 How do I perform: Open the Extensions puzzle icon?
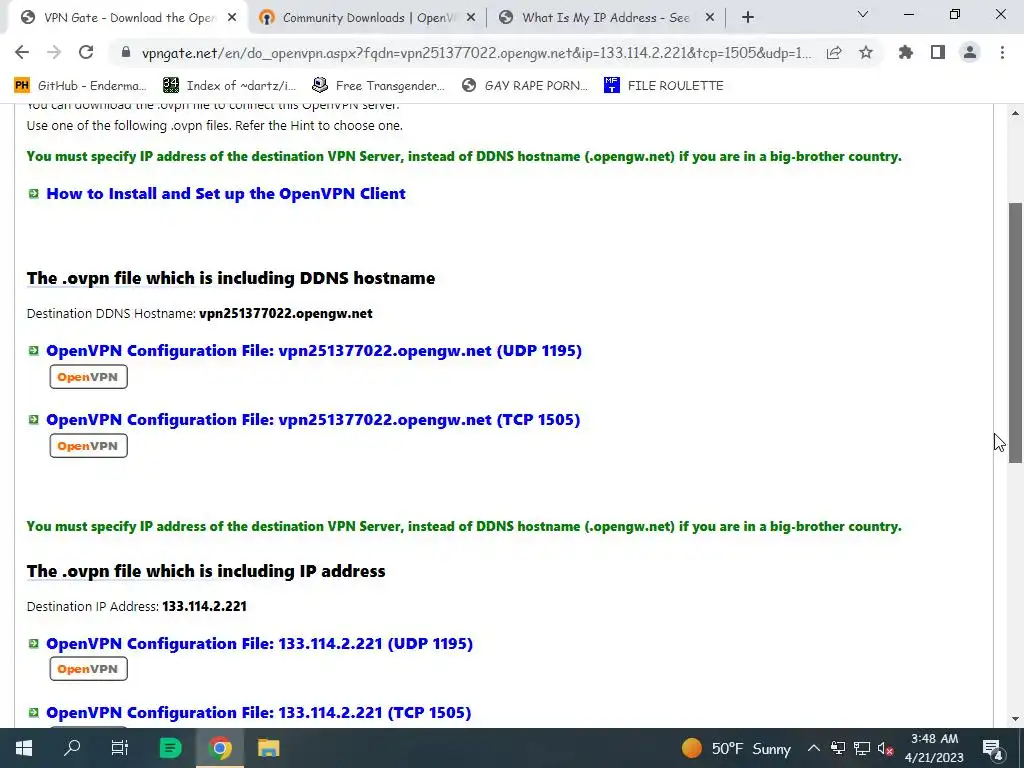906,52
